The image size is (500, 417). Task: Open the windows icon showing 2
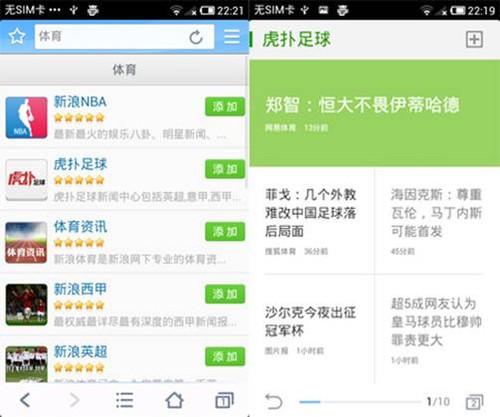(x=474, y=402)
